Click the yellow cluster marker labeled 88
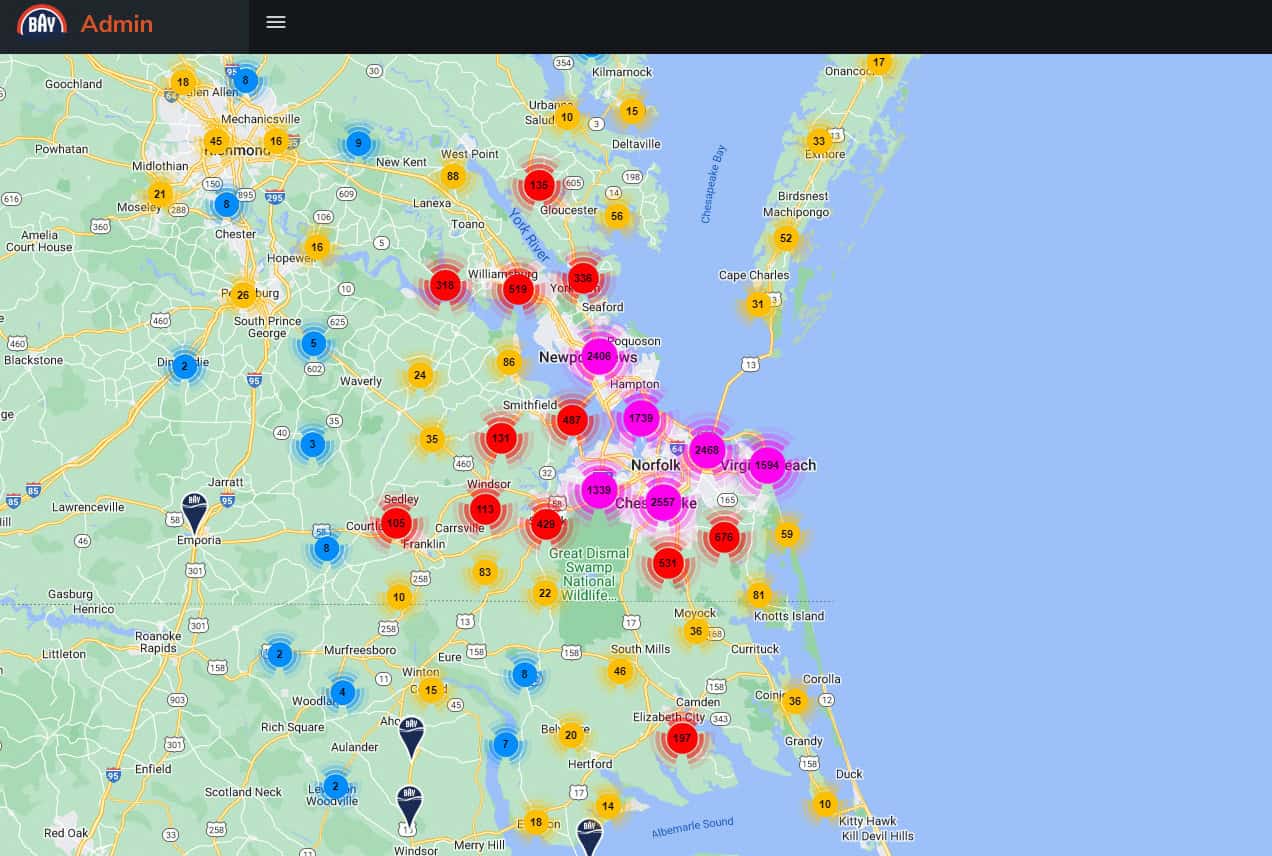This screenshot has height=856, width=1272. 453,177
